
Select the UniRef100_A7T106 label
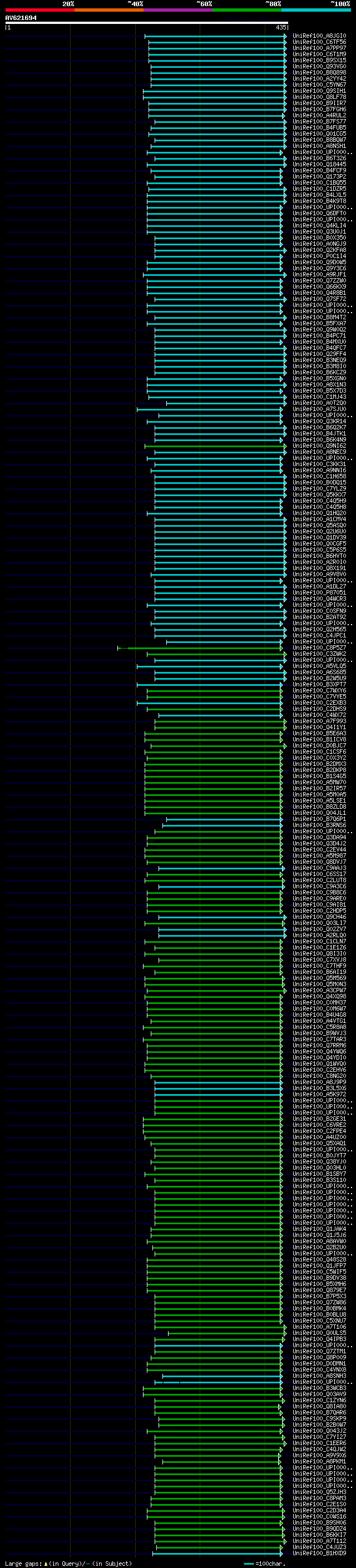[319, 1327]
